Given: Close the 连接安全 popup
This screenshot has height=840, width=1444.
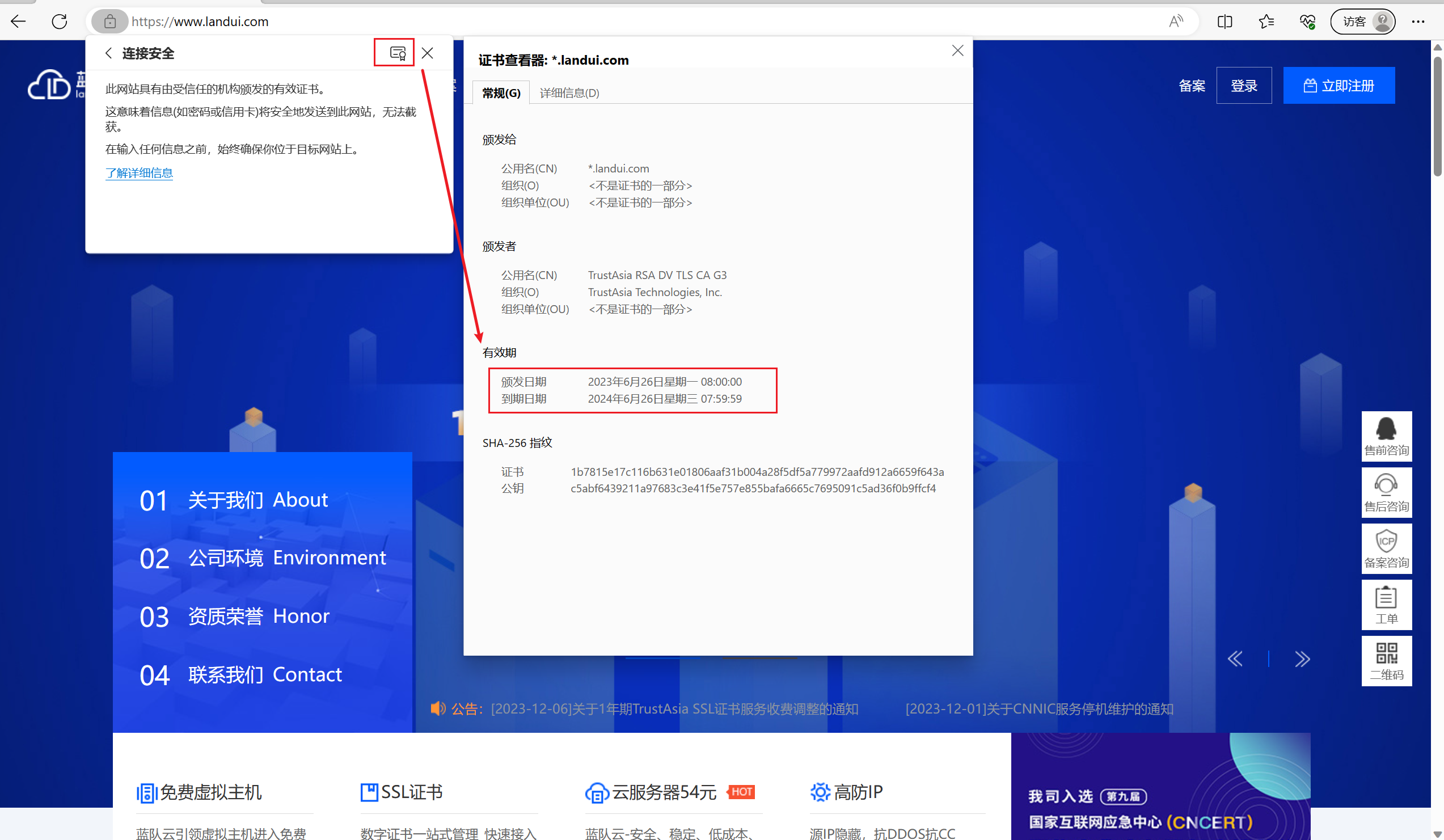Looking at the screenshot, I should pyautogui.click(x=428, y=53).
